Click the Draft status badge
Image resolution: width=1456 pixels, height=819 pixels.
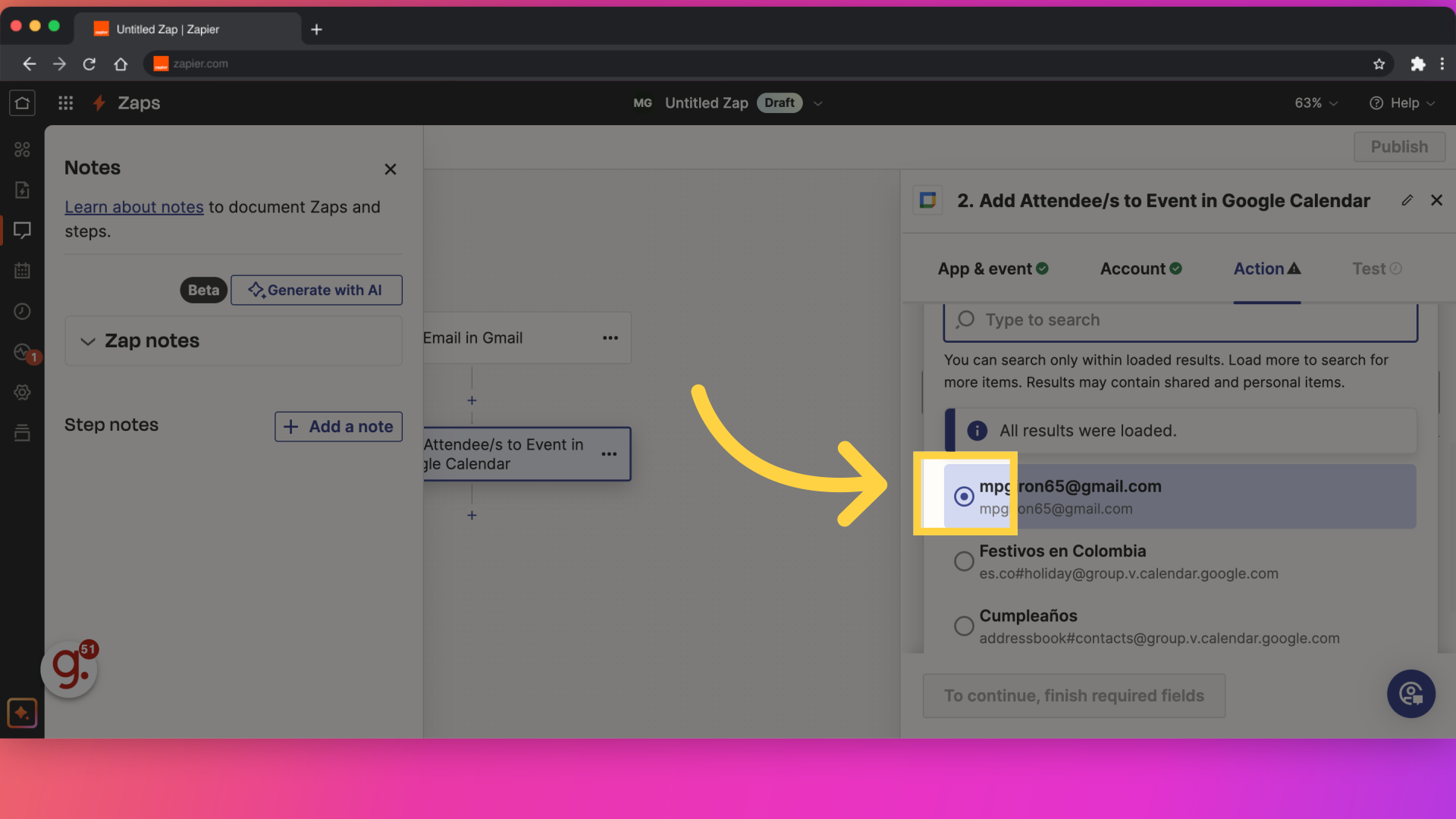tap(780, 103)
